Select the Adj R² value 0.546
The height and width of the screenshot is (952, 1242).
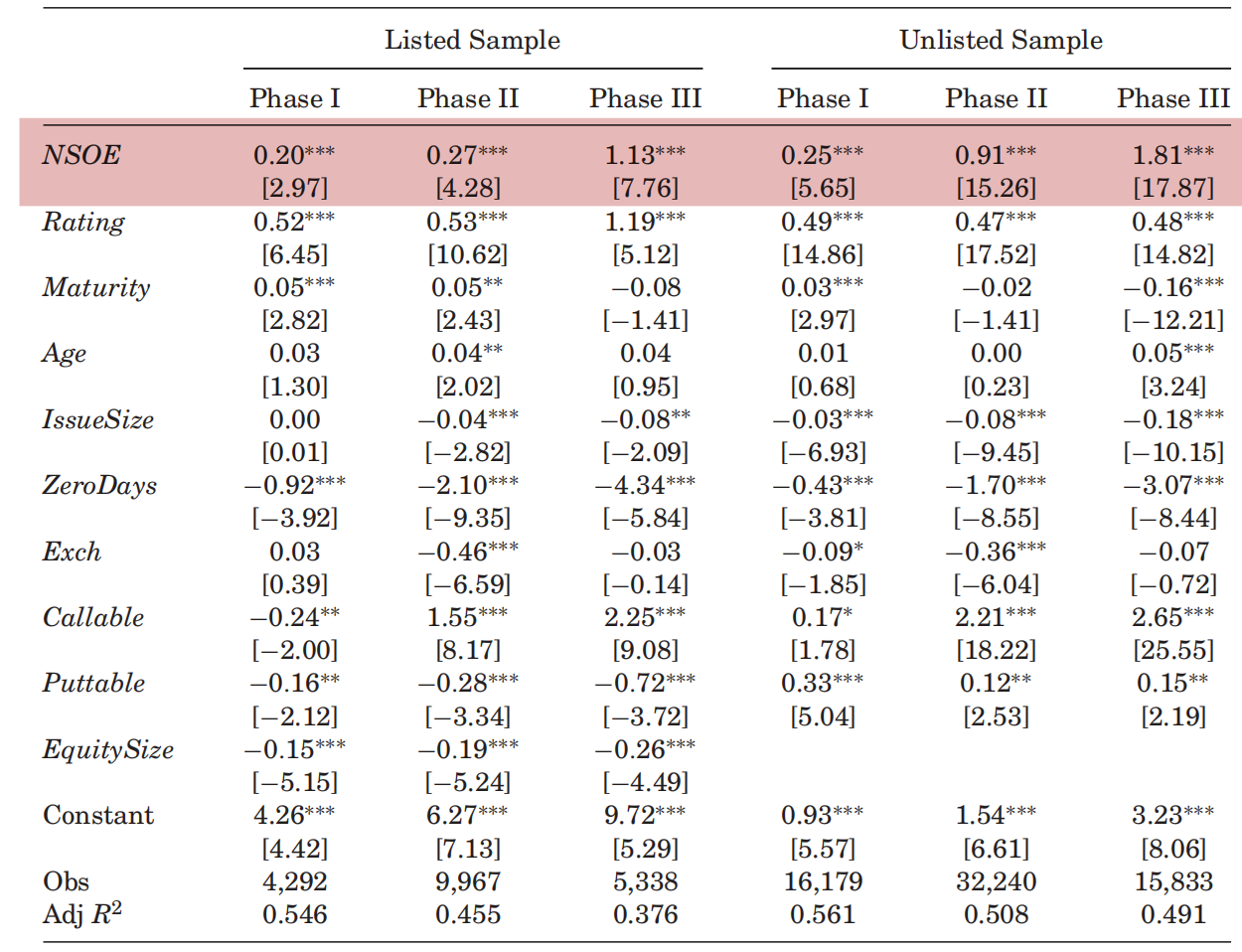[x=295, y=914]
